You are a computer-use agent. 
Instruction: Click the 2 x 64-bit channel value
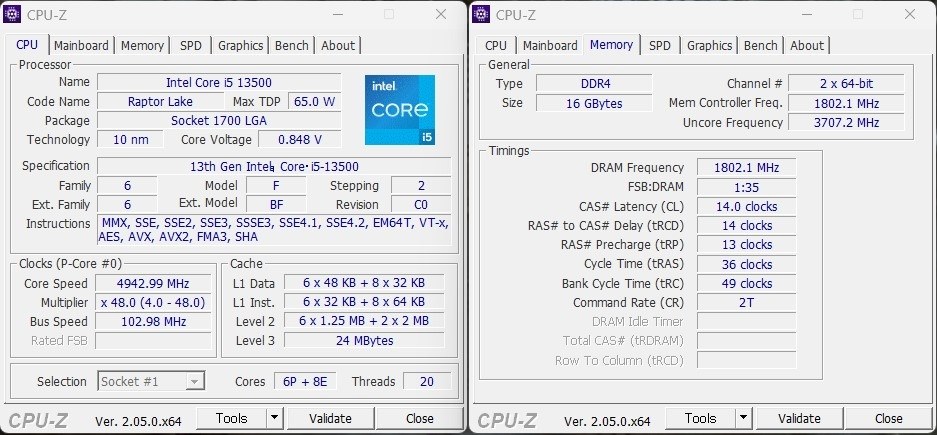click(847, 84)
